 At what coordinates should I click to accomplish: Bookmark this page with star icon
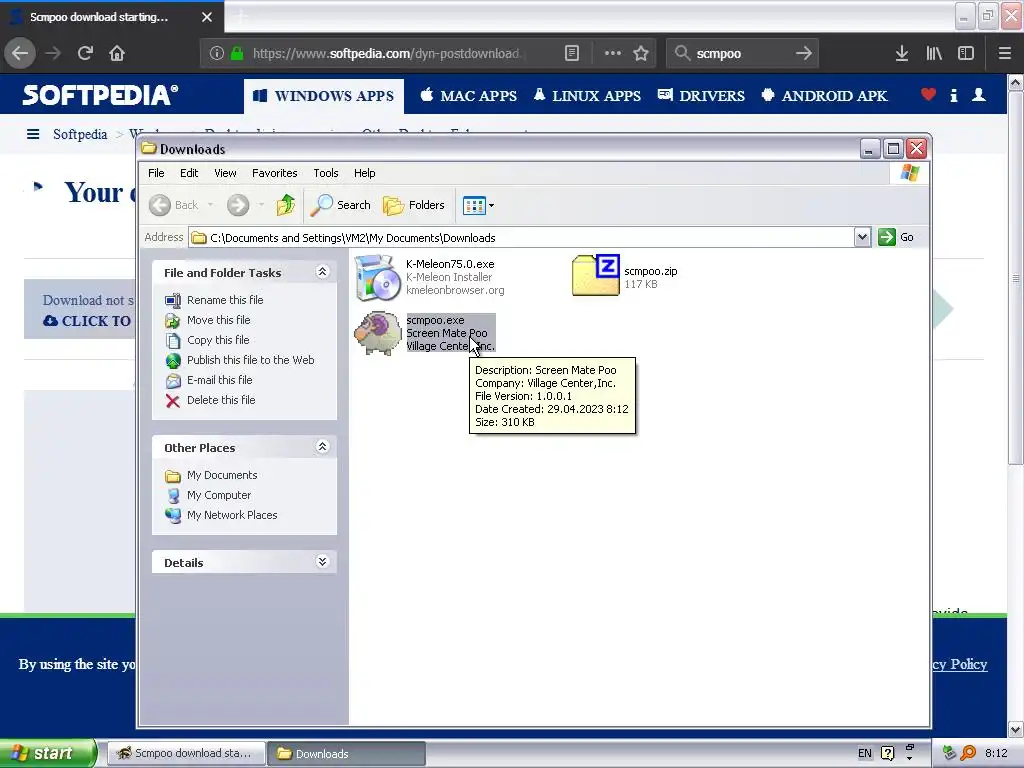pos(641,54)
